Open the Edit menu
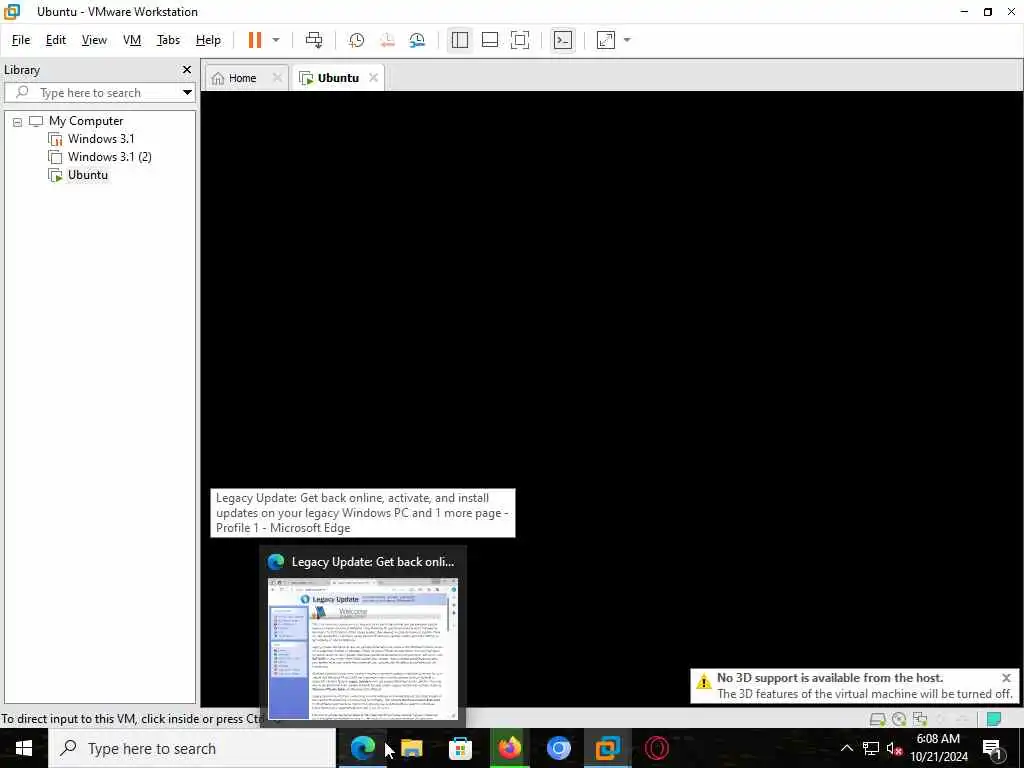Image resolution: width=1024 pixels, height=768 pixels. point(56,40)
